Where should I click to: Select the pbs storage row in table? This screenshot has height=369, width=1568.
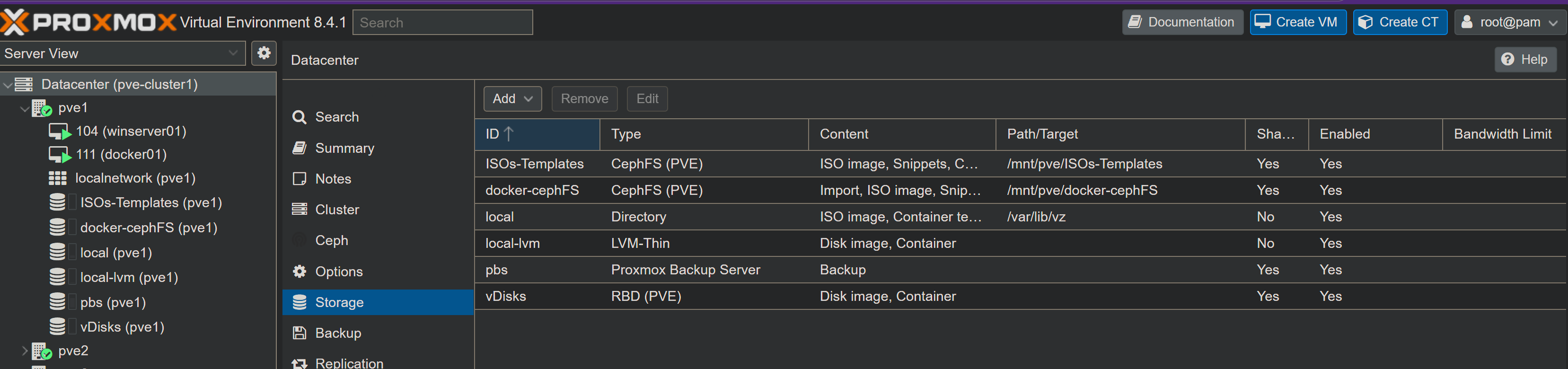[x=1021, y=270]
